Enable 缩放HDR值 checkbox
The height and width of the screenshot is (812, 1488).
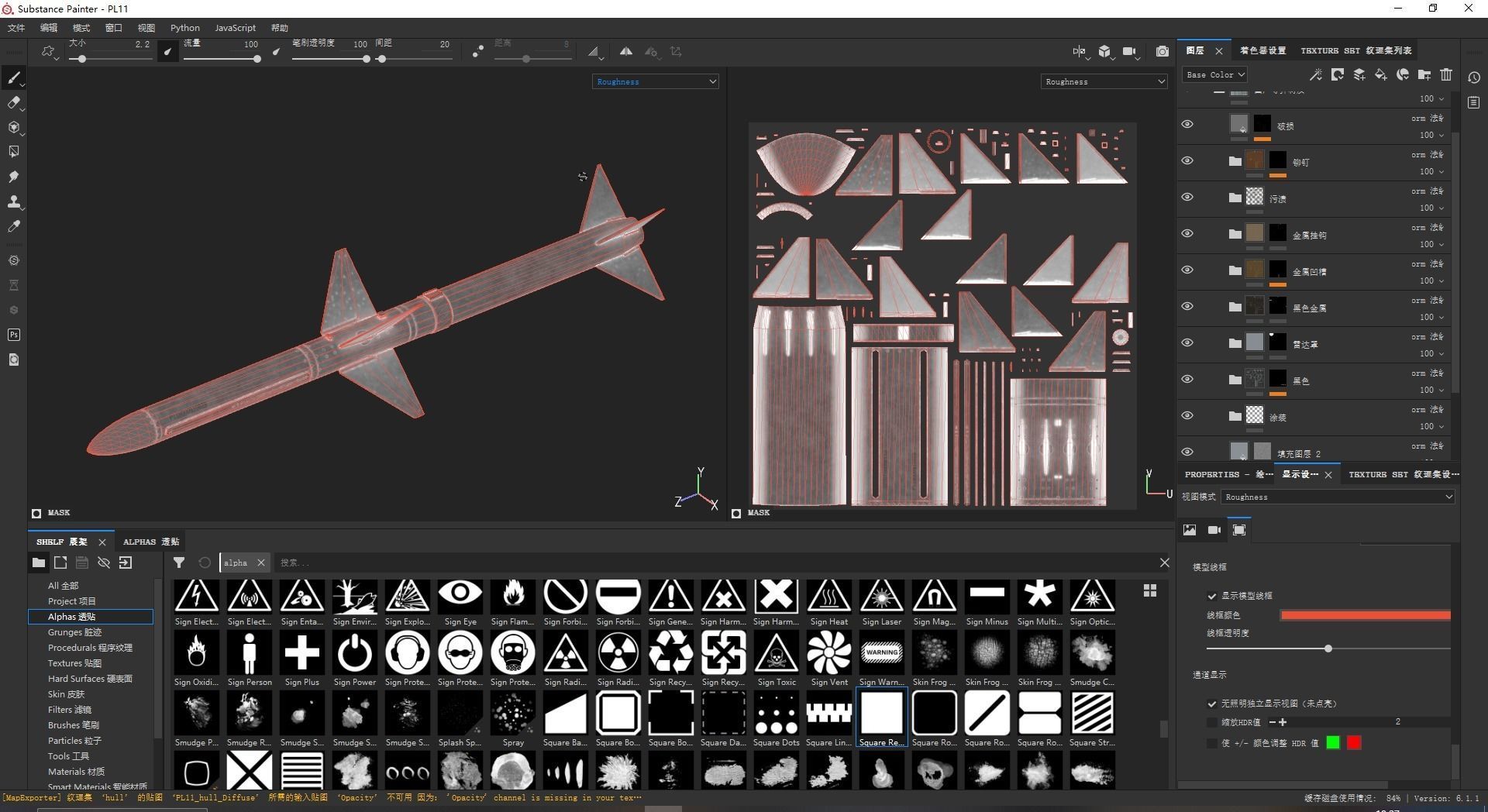1212,722
